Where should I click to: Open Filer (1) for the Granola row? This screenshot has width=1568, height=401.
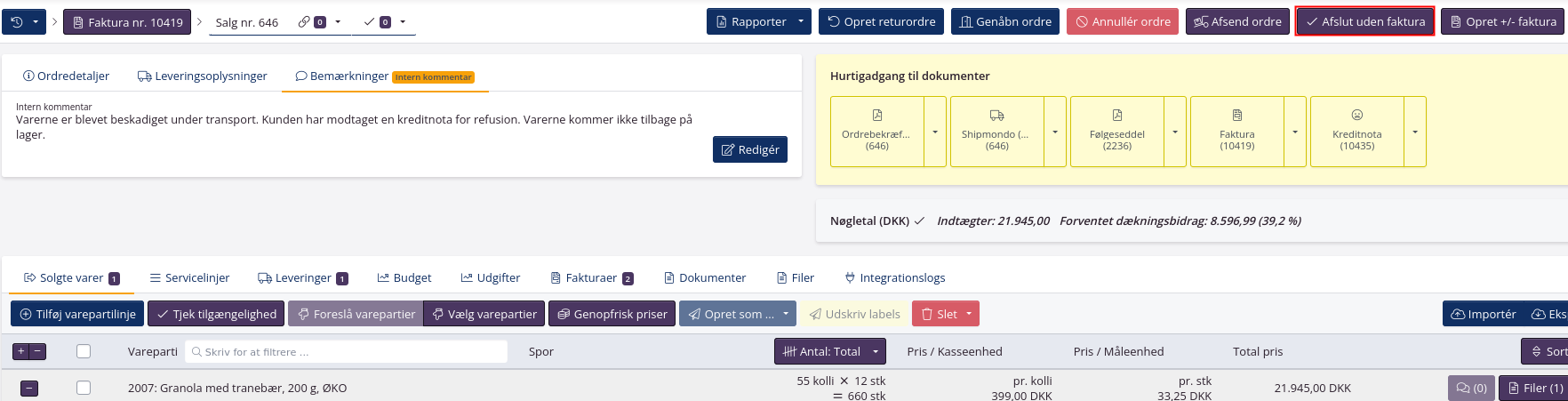coord(1534,388)
